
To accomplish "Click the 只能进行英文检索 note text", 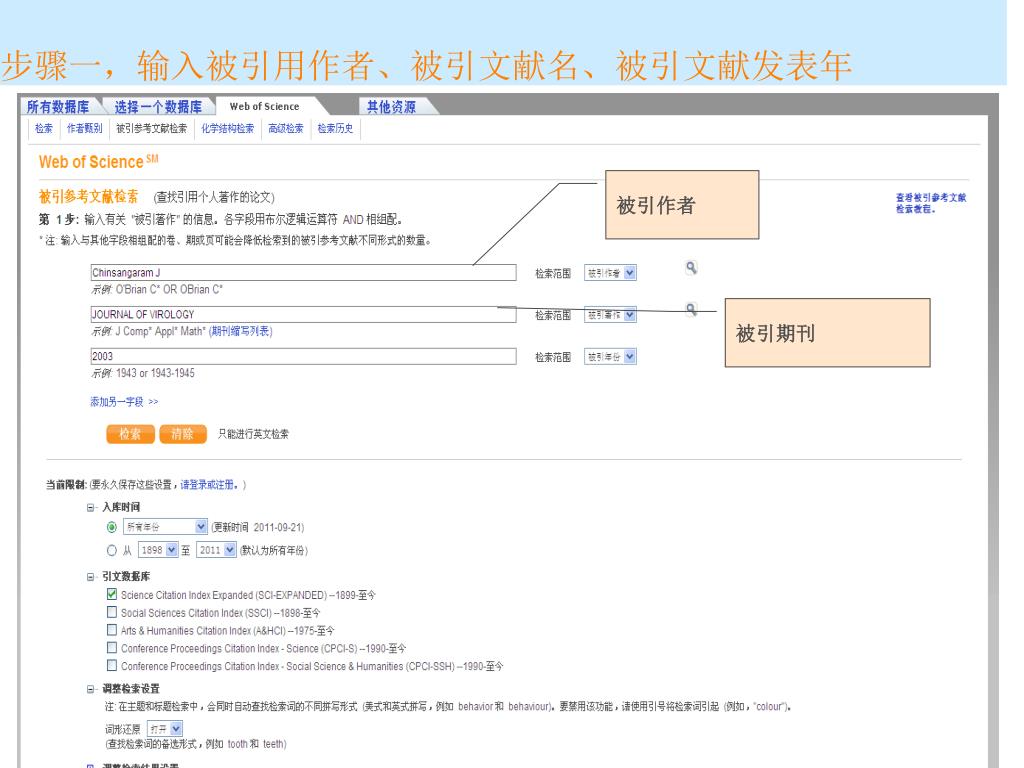I will [x=253, y=434].
